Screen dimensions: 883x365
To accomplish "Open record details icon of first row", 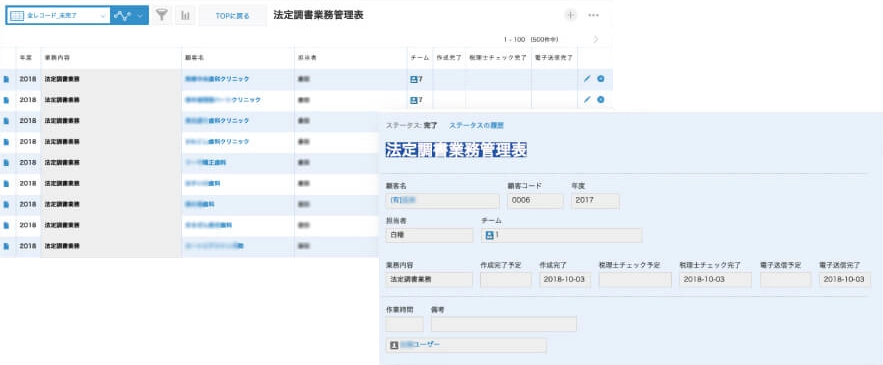I will point(6,79).
